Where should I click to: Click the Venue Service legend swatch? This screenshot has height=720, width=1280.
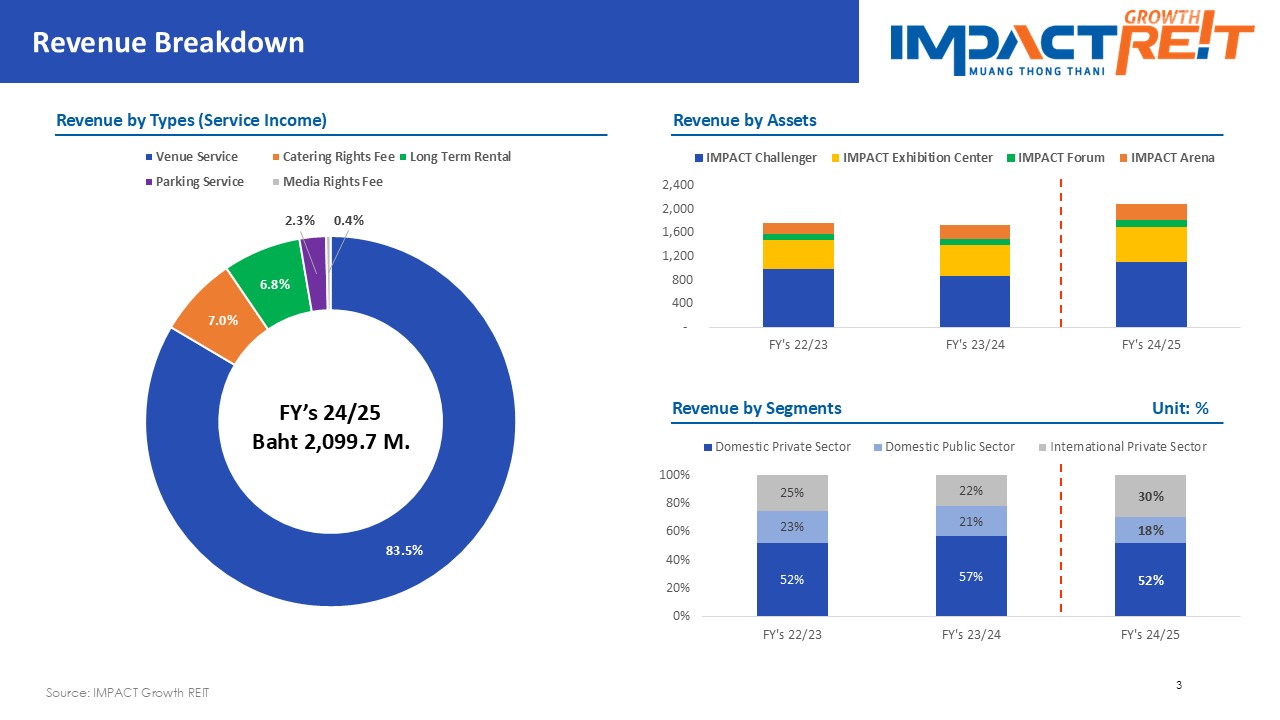[150, 157]
